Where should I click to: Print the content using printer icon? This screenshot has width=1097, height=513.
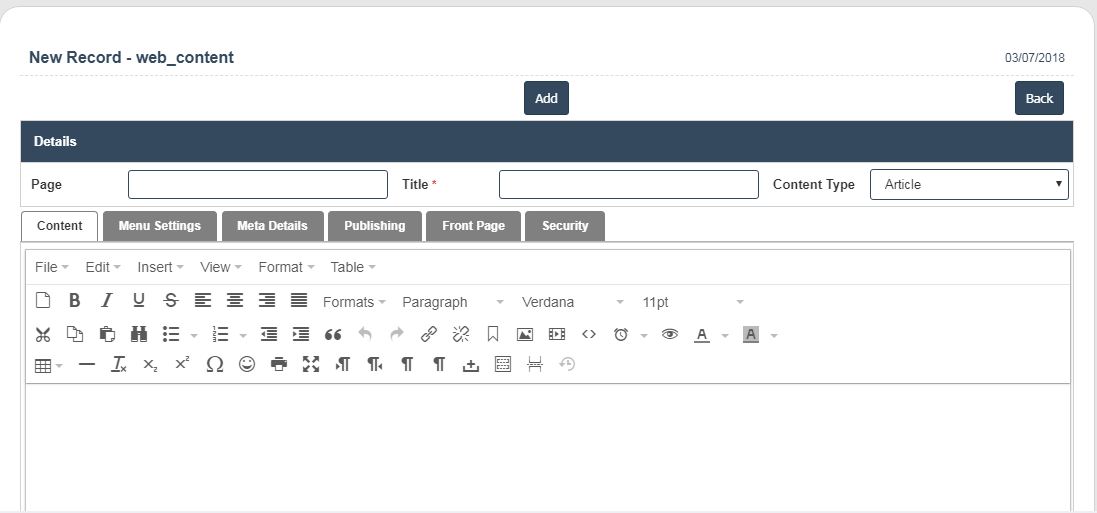(x=279, y=365)
